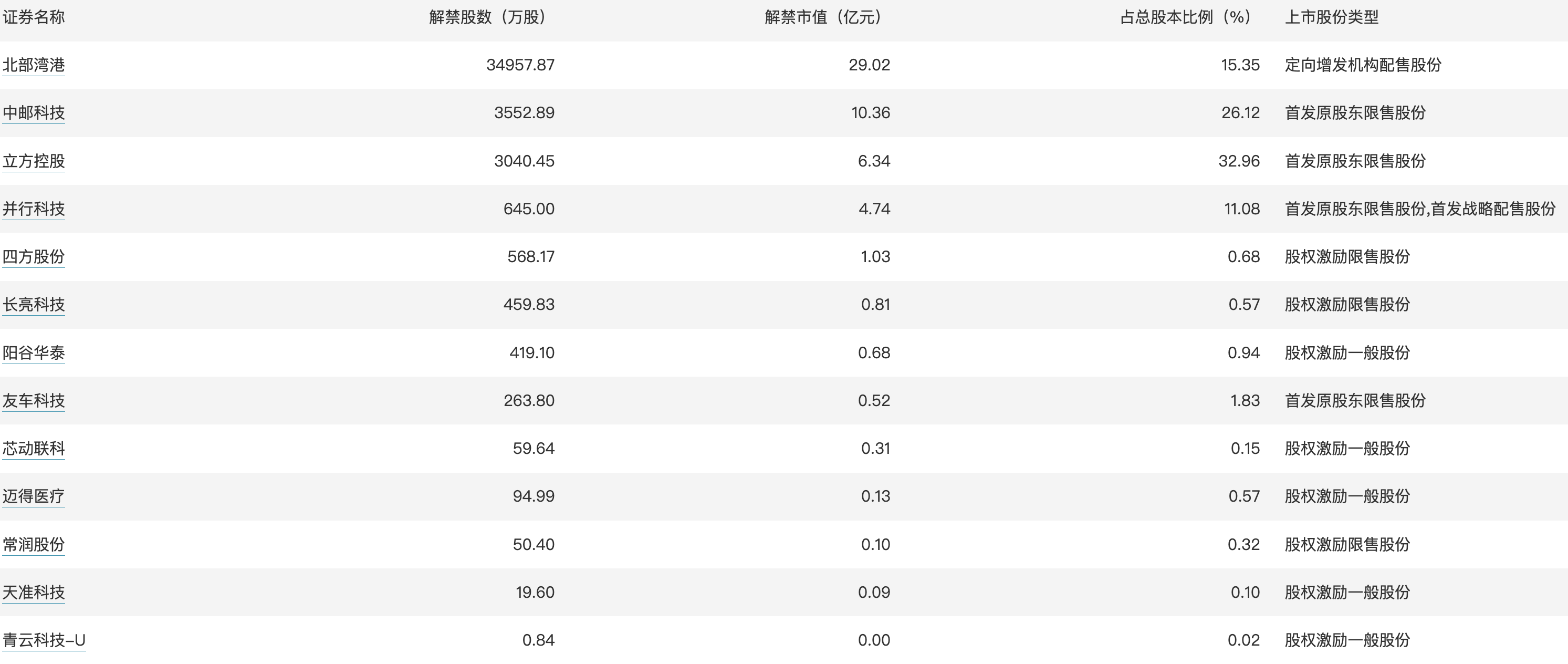Open the 四方股份 stock link
The image size is (1568, 664).
[34, 256]
